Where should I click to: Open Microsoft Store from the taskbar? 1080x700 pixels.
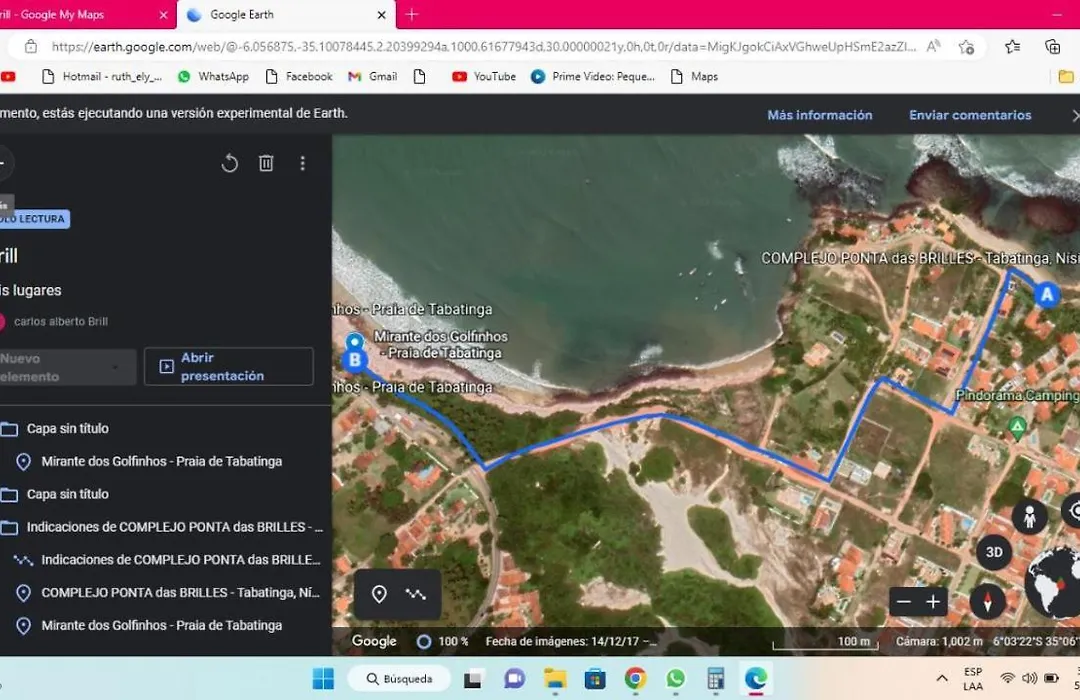[595, 679]
